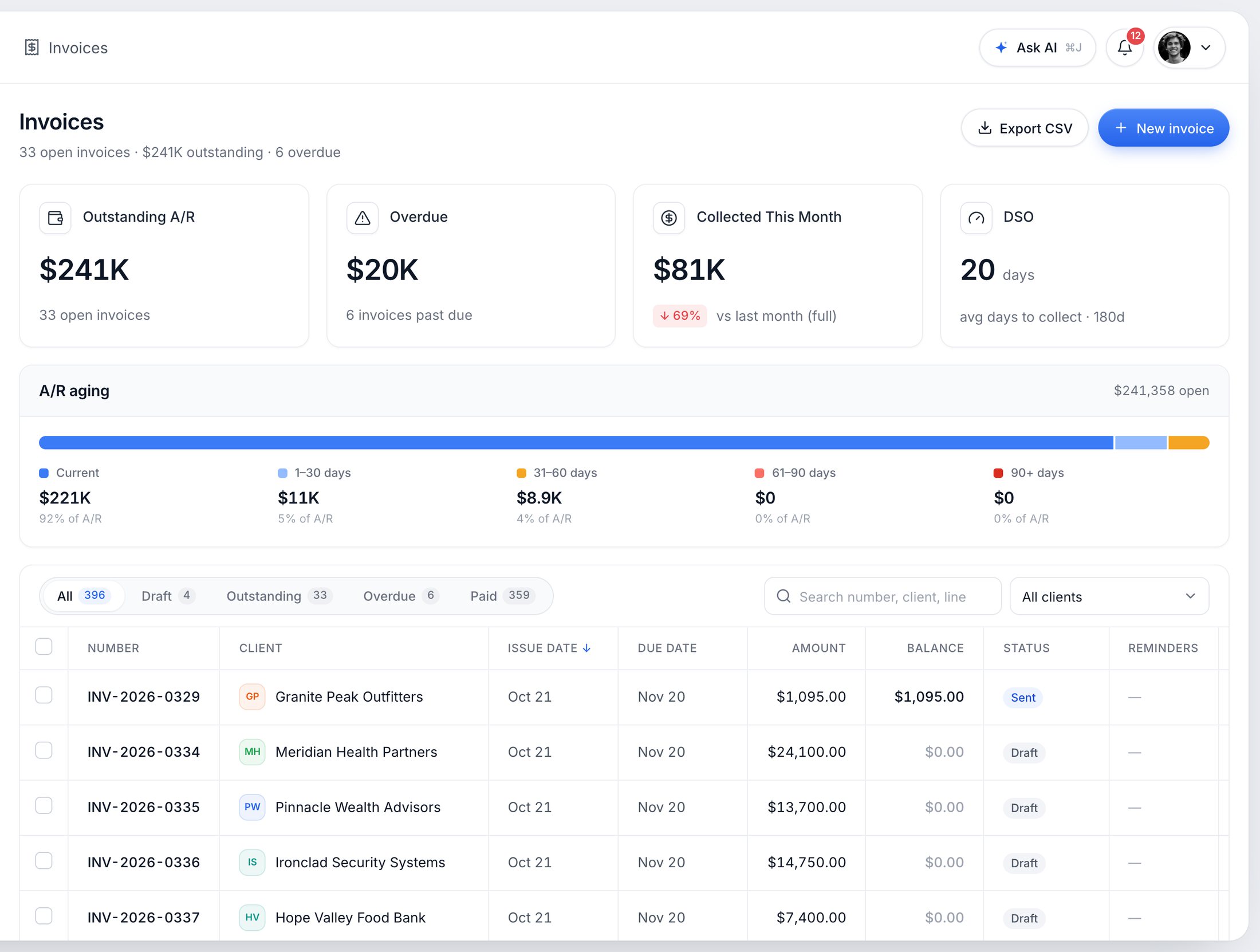
Task: Click the DSO gauge icon
Action: click(976, 218)
